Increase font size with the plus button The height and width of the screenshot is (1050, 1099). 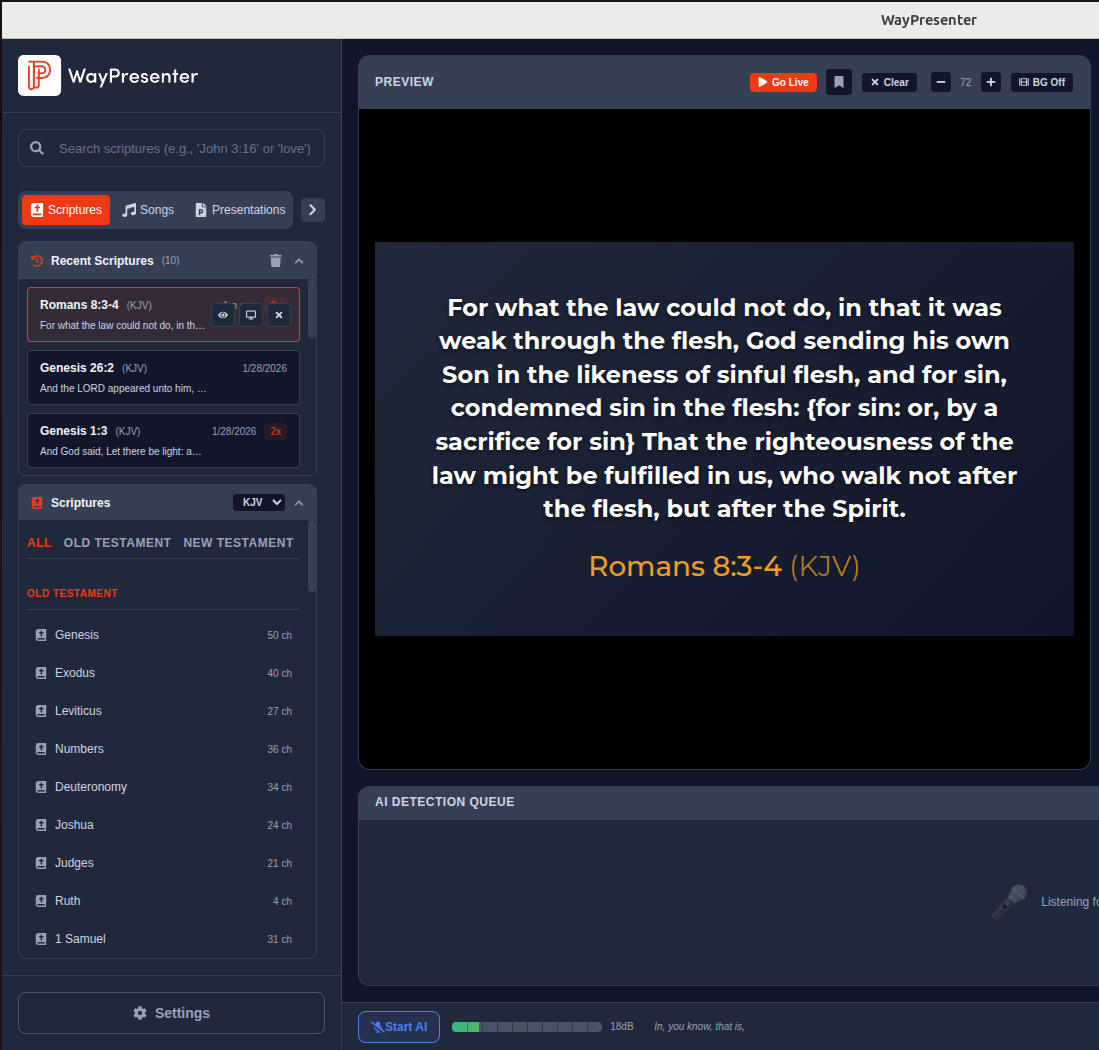click(x=991, y=82)
